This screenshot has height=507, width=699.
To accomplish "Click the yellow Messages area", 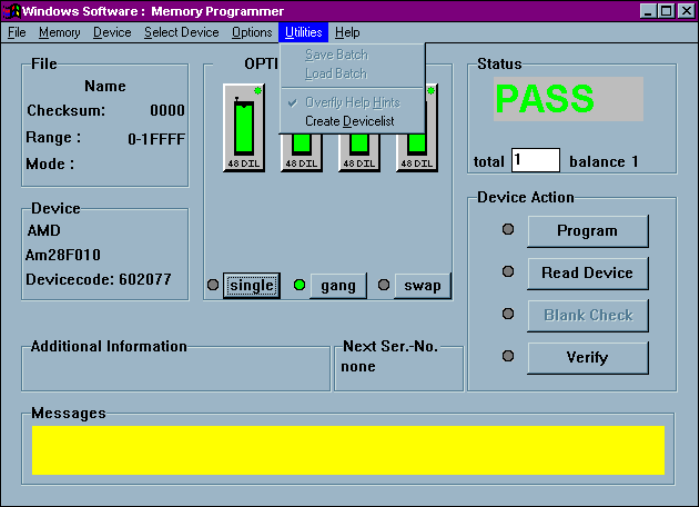I will click(x=348, y=450).
